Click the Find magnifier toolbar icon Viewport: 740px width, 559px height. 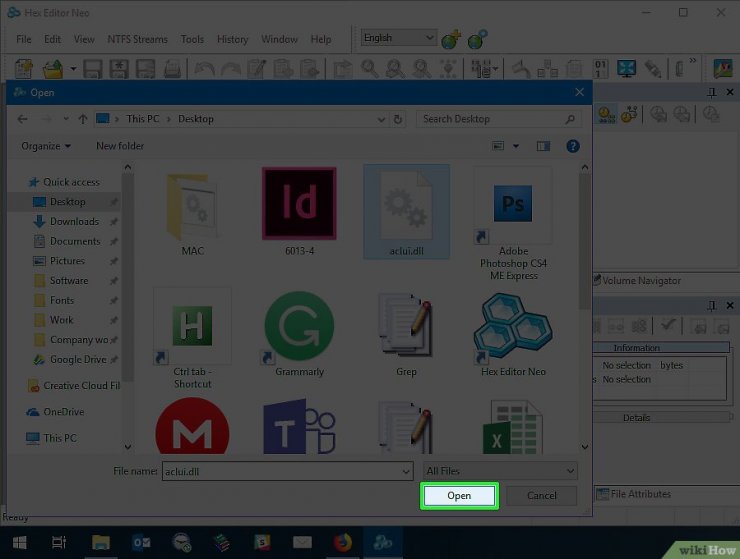[x=370, y=69]
